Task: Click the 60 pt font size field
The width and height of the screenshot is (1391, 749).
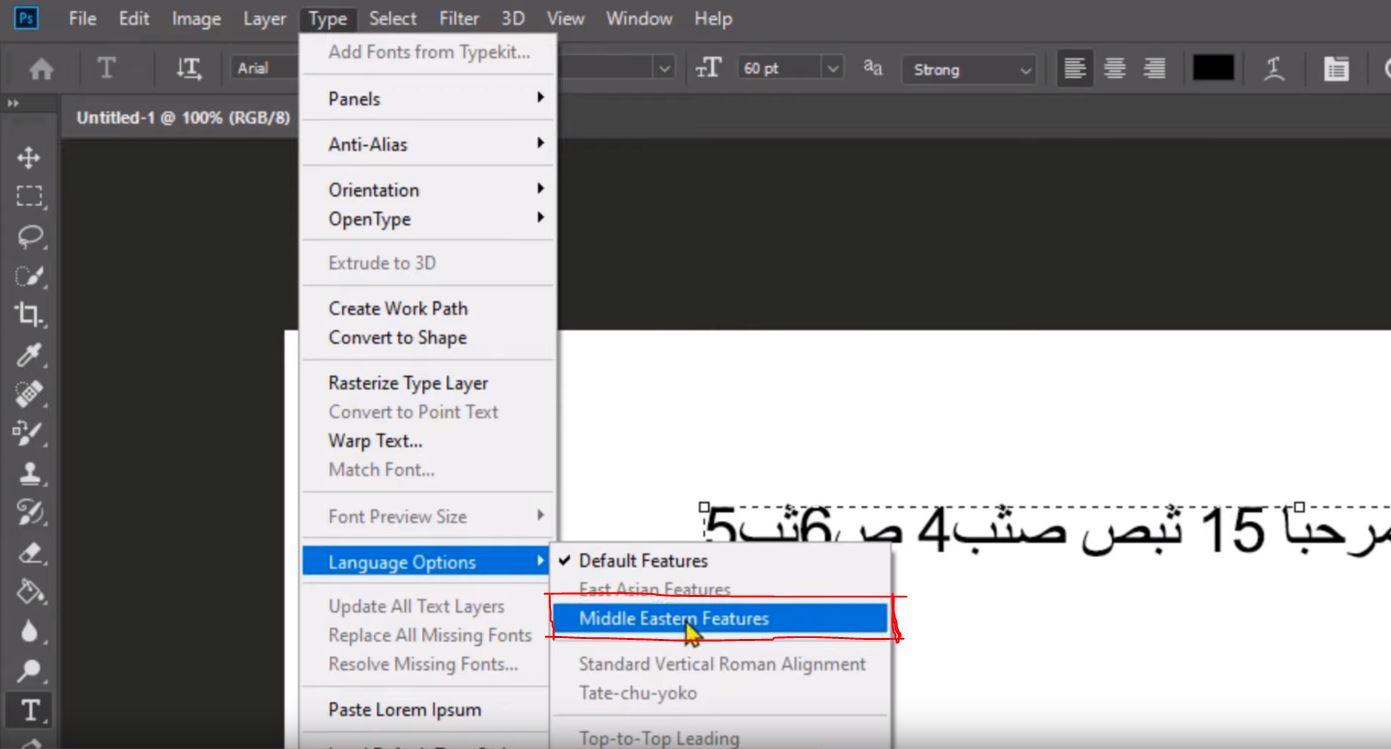Action: tap(780, 69)
